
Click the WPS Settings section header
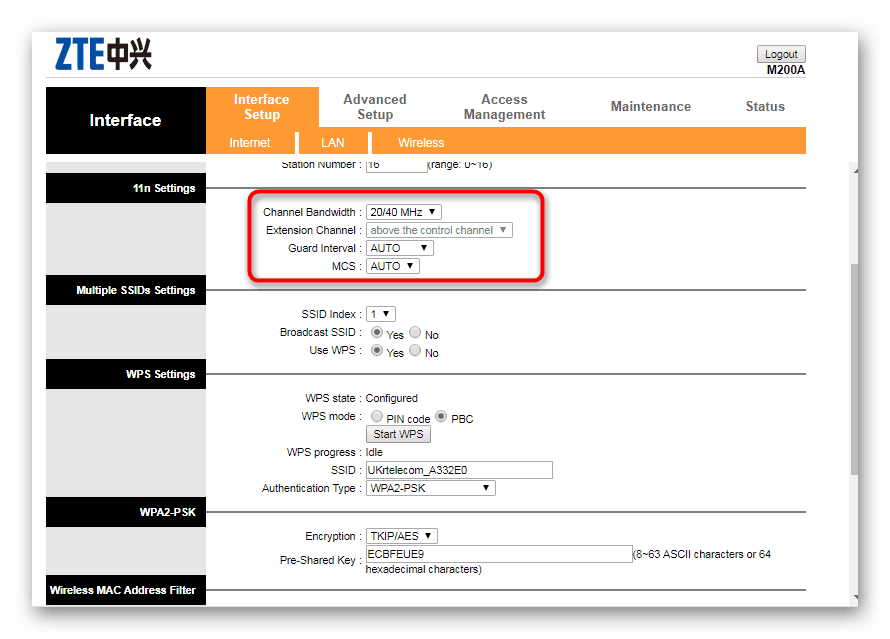[126, 374]
